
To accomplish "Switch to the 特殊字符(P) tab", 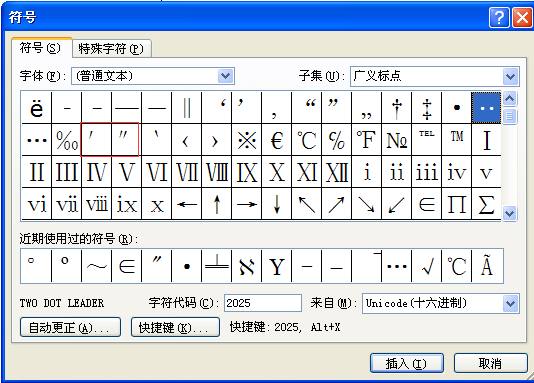I will pos(111,49).
